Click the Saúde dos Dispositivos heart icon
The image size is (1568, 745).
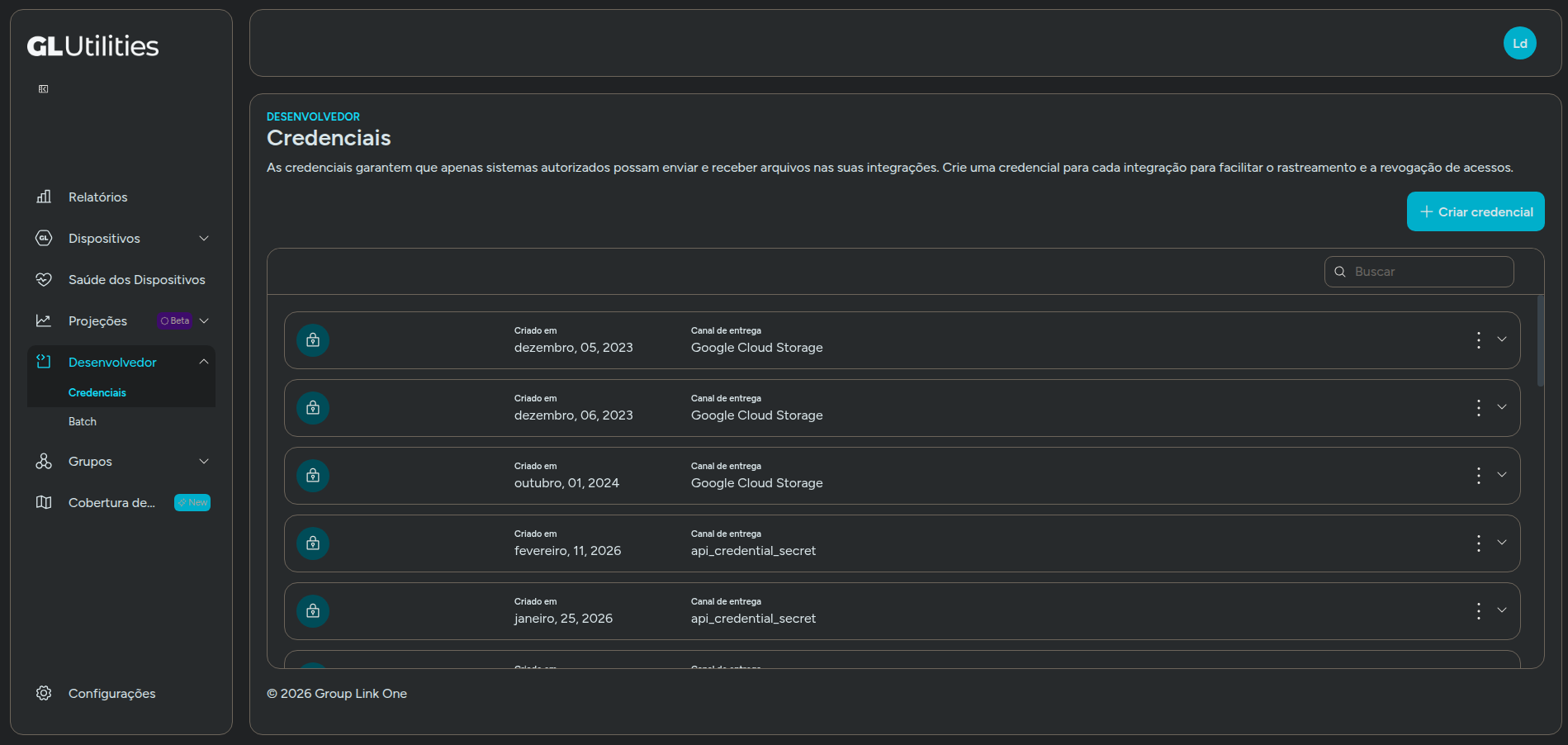pos(44,279)
